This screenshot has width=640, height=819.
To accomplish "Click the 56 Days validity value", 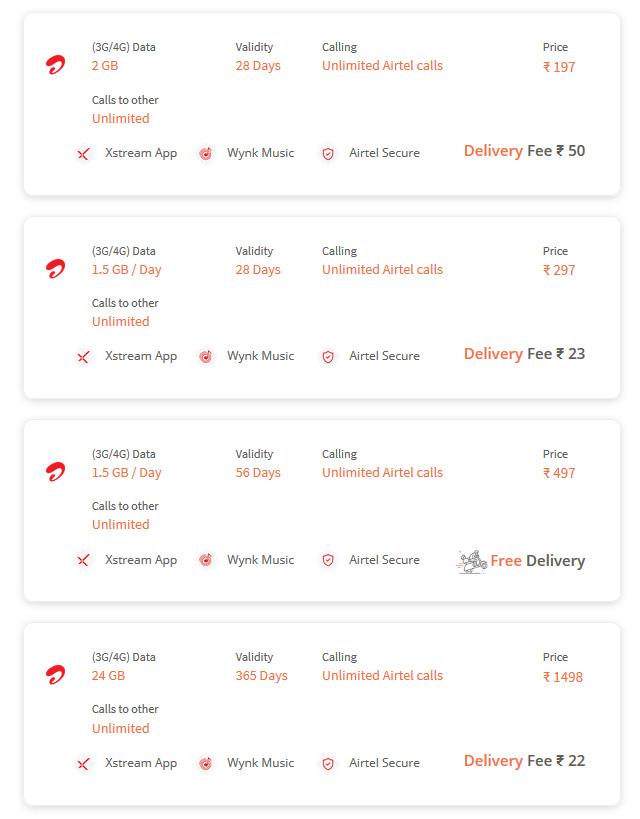I will point(258,473).
